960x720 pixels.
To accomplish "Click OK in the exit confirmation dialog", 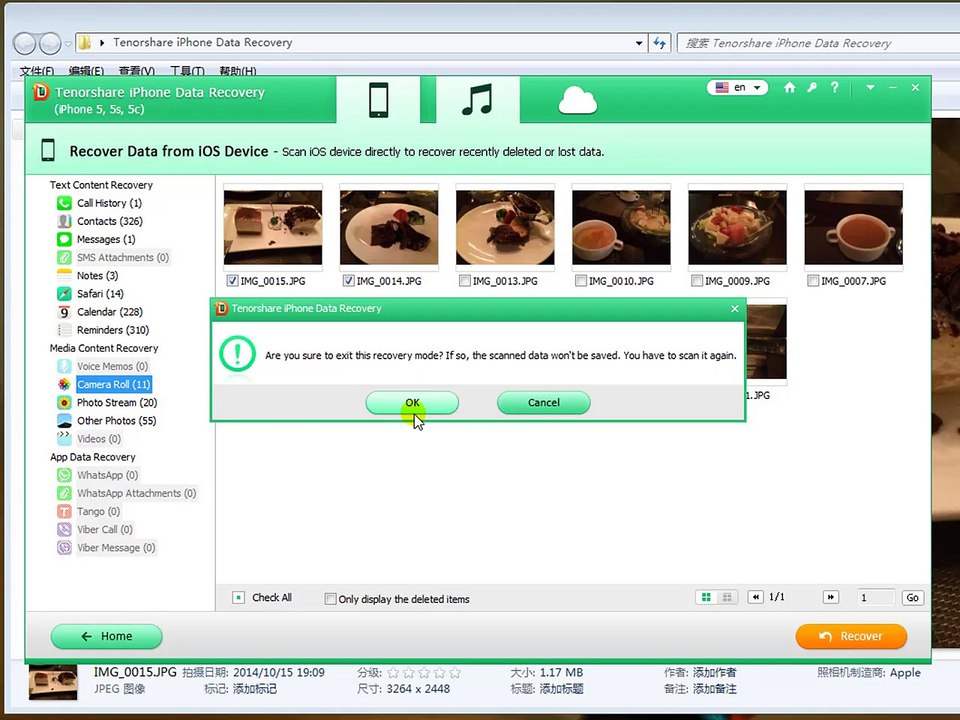I will pyautogui.click(x=412, y=403).
